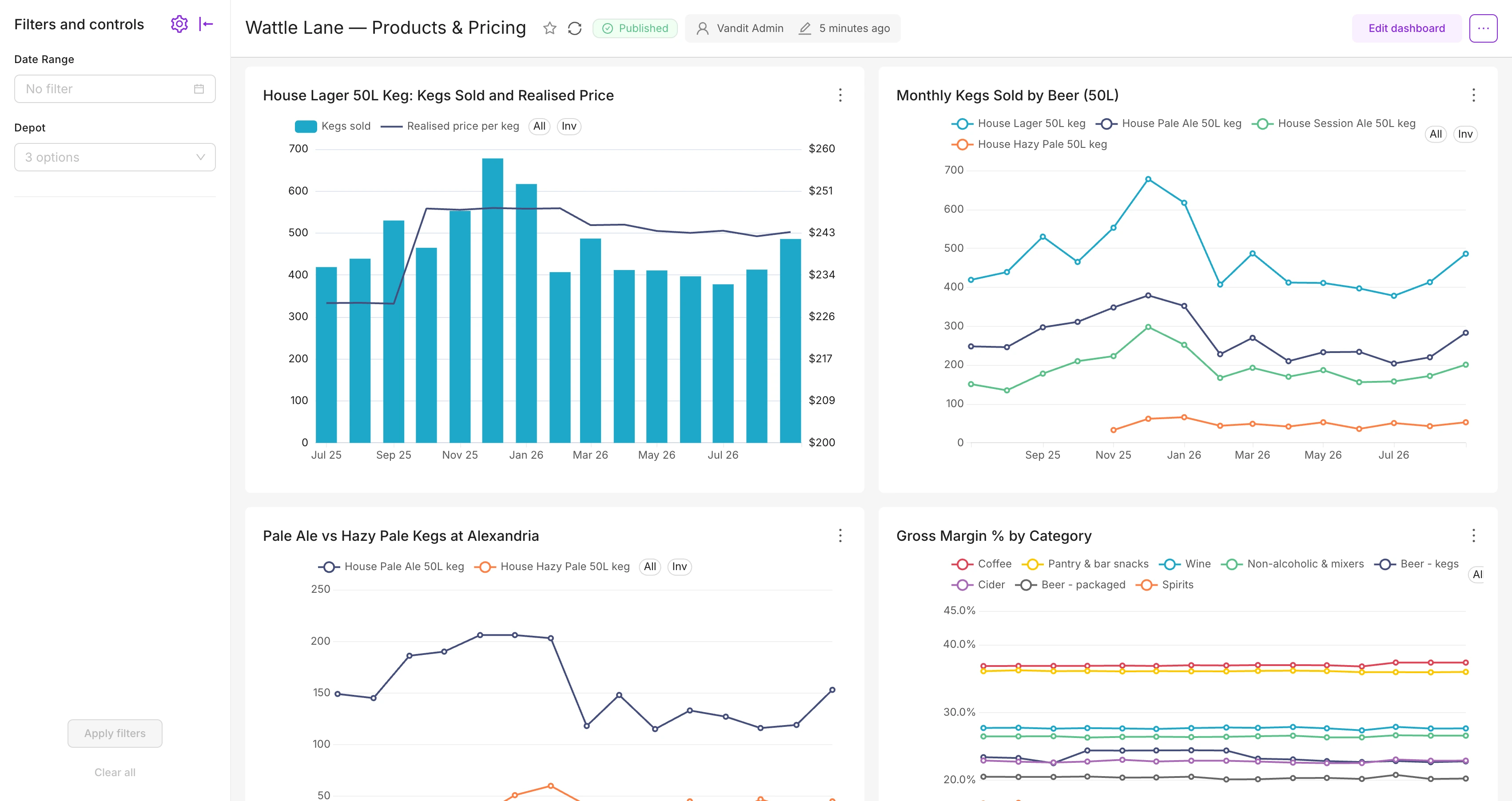Image resolution: width=1512 pixels, height=801 pixels.
Task: Toggle Coffee series in Gross Margin legend
Action: [x=981, y=564]
